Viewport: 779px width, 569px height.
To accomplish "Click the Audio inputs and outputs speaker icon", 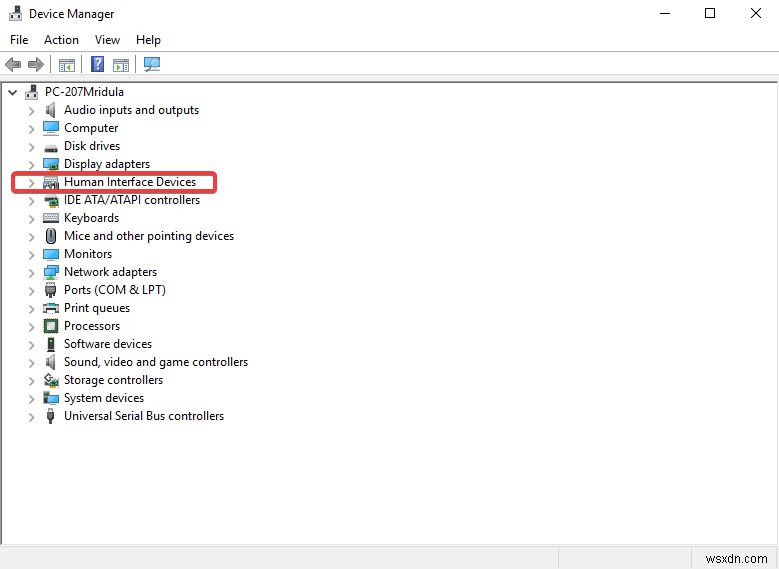I will 51,110.
